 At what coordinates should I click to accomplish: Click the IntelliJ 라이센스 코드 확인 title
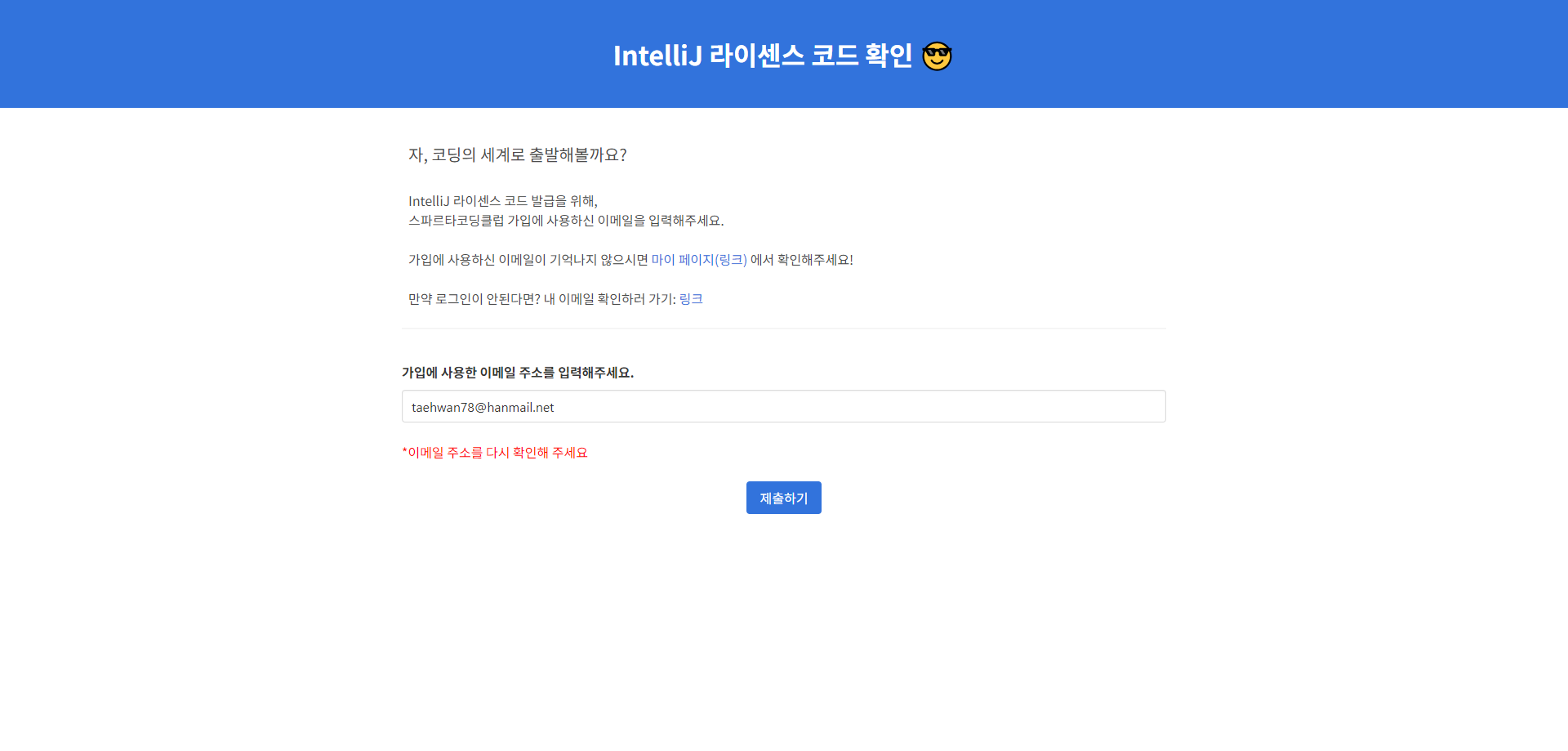pyautogui.click(x=762, y=56)
